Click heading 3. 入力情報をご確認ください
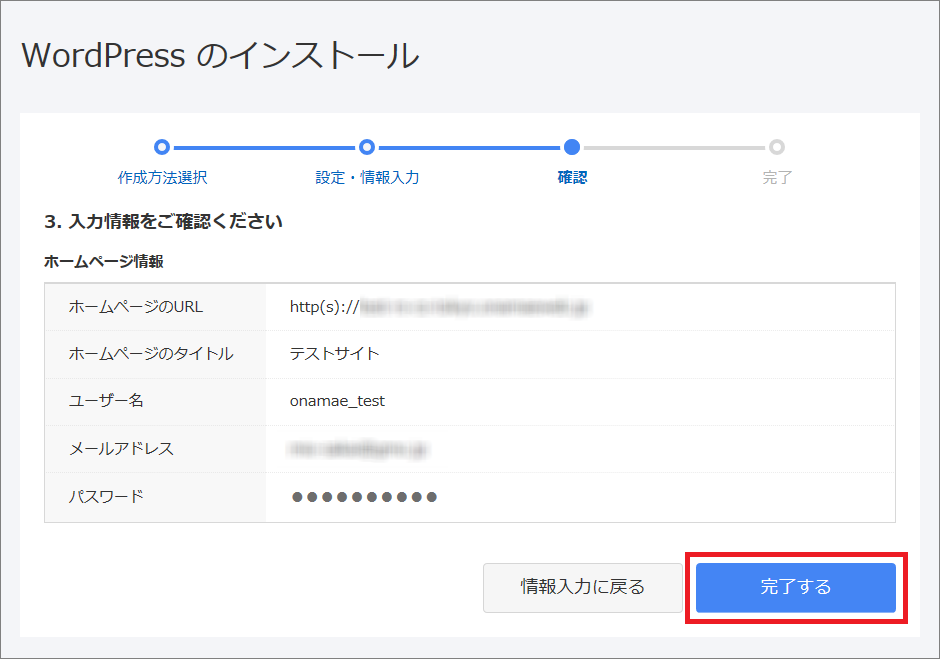The width and height of the screenshot is (940, 659). (x=163, y=222)
